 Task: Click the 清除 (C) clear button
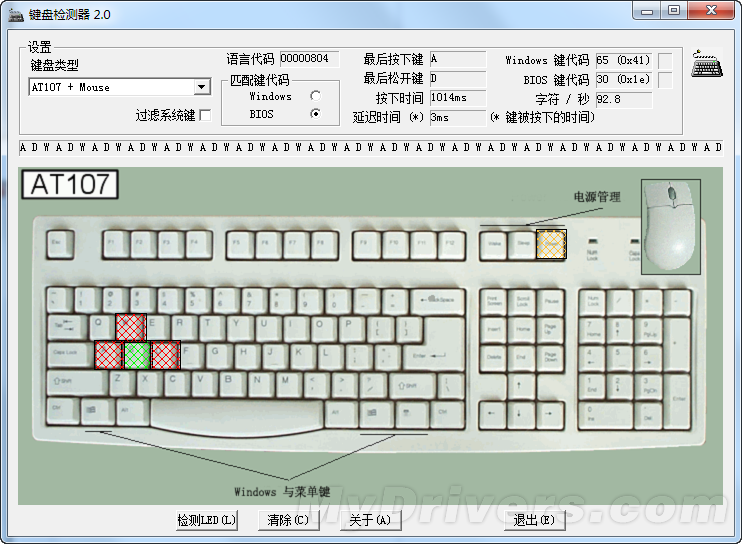(288, 520)
